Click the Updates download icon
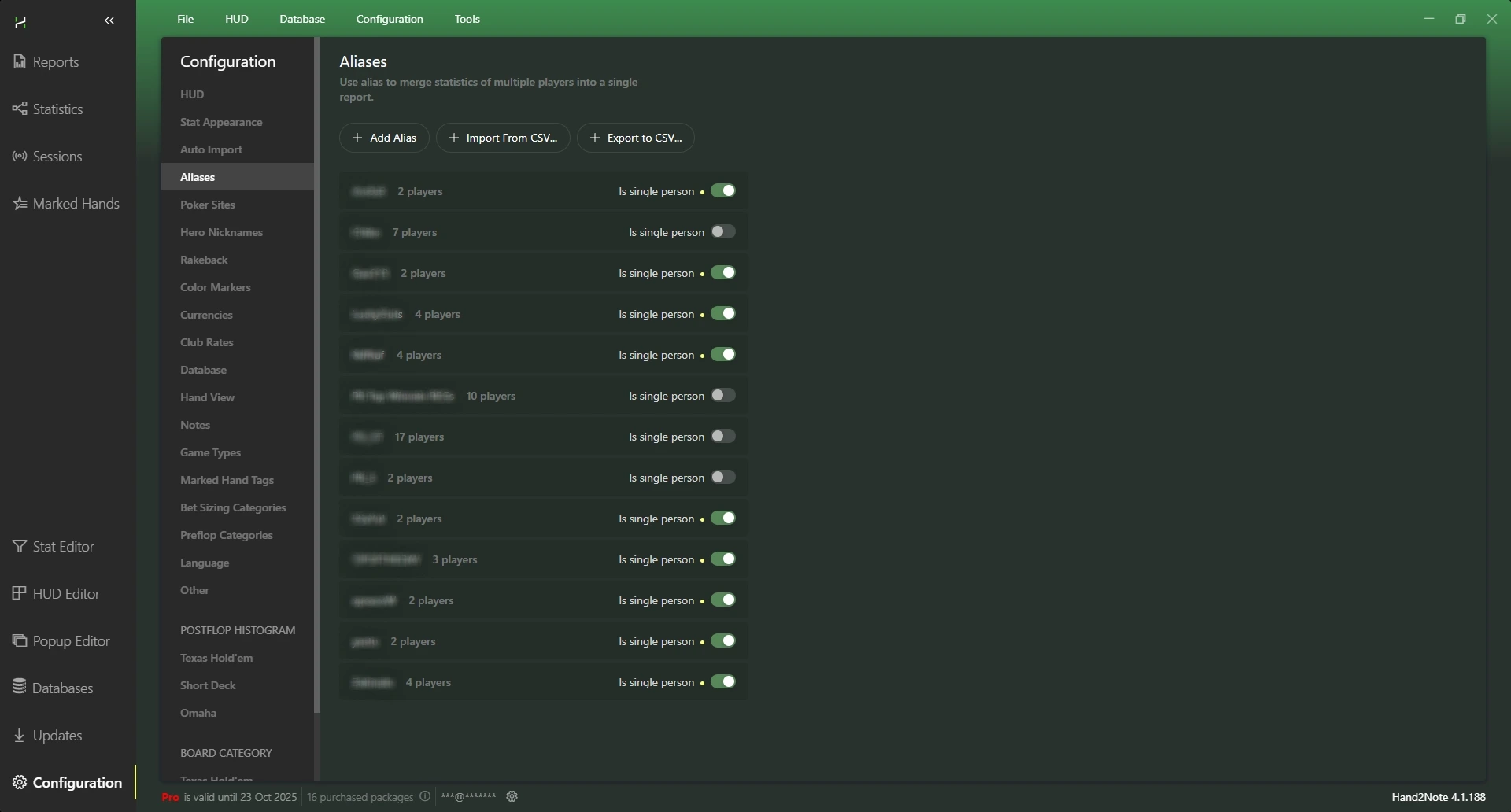The width and height of the screenshot is (1511, 812). pyautogui.click(x=20, y=736)
